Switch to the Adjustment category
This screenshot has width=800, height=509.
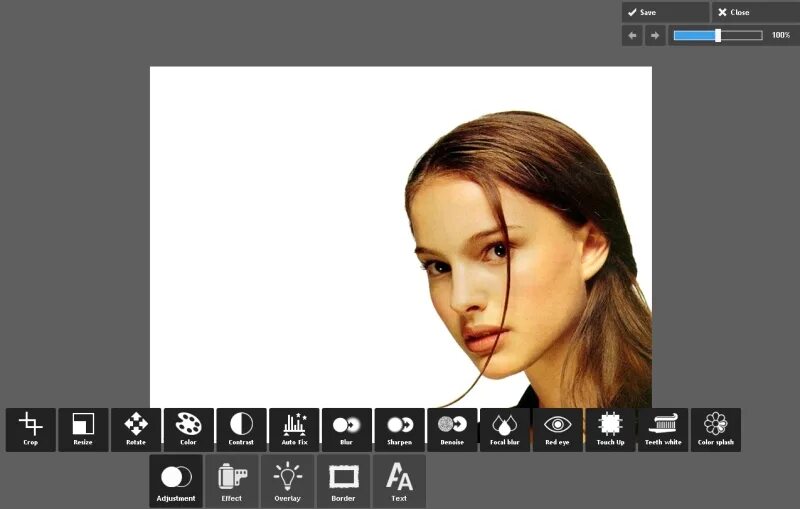pos(176,481)
